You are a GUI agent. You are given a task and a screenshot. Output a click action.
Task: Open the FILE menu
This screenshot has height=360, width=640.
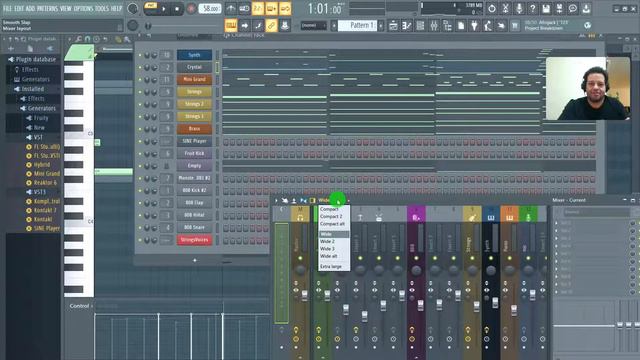(7, 8)
